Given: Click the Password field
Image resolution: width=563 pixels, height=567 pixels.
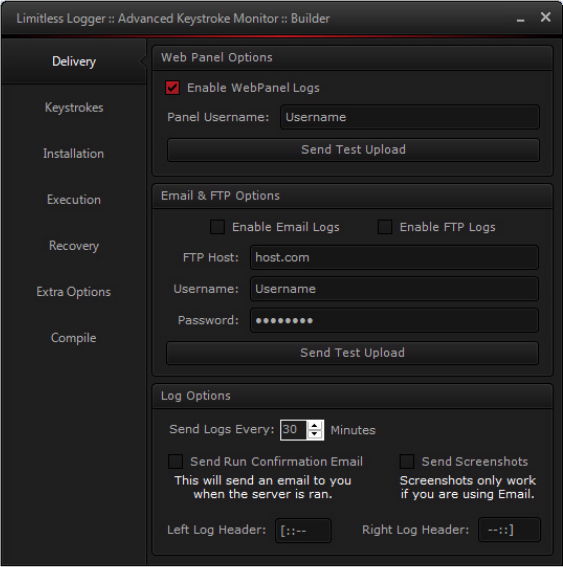Looking at the screenshot, I should click(394, 320).
